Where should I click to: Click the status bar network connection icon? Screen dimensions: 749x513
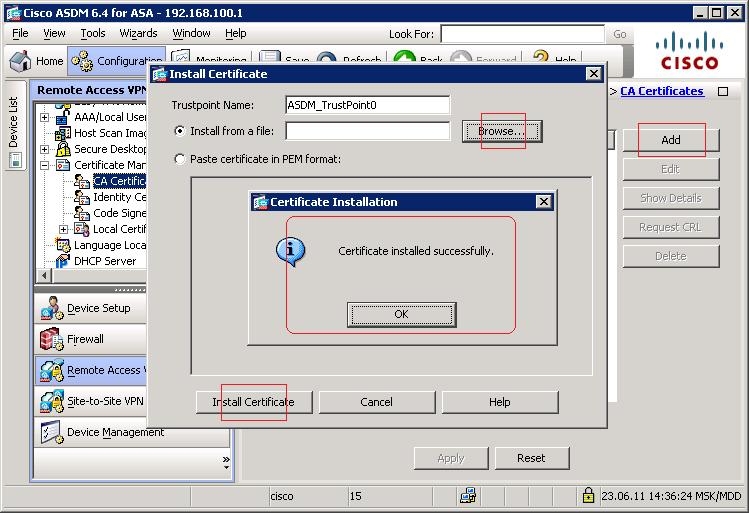[468, 496]
